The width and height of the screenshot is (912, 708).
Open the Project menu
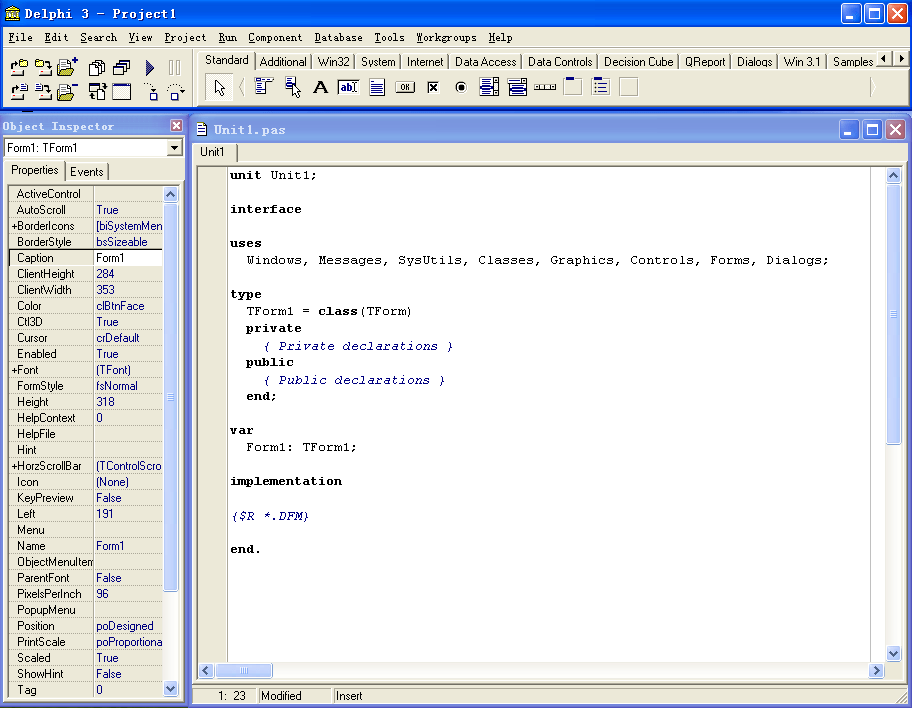pos(185,37)
